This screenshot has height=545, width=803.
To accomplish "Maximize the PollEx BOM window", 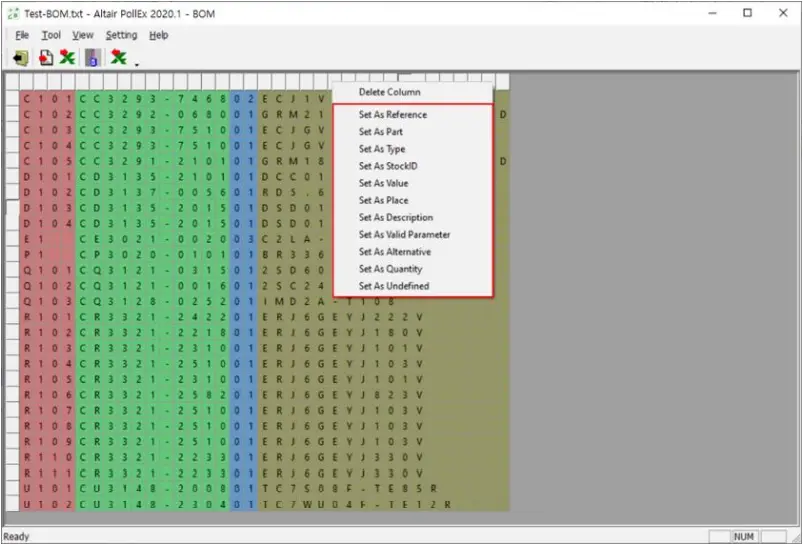I will (x=747, y=13).
